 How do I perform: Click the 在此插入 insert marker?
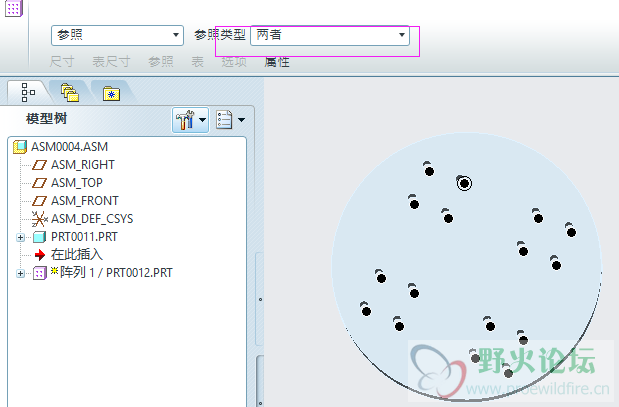77,255
